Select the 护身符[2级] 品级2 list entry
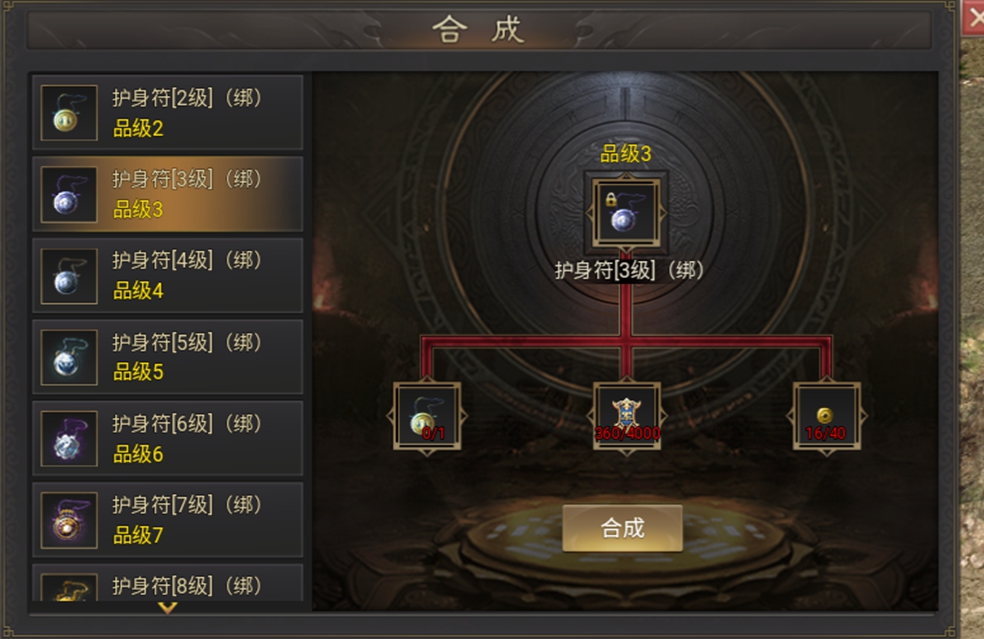Image resolution: width=984 pixels, height=639 pixels. pos(168,112)
